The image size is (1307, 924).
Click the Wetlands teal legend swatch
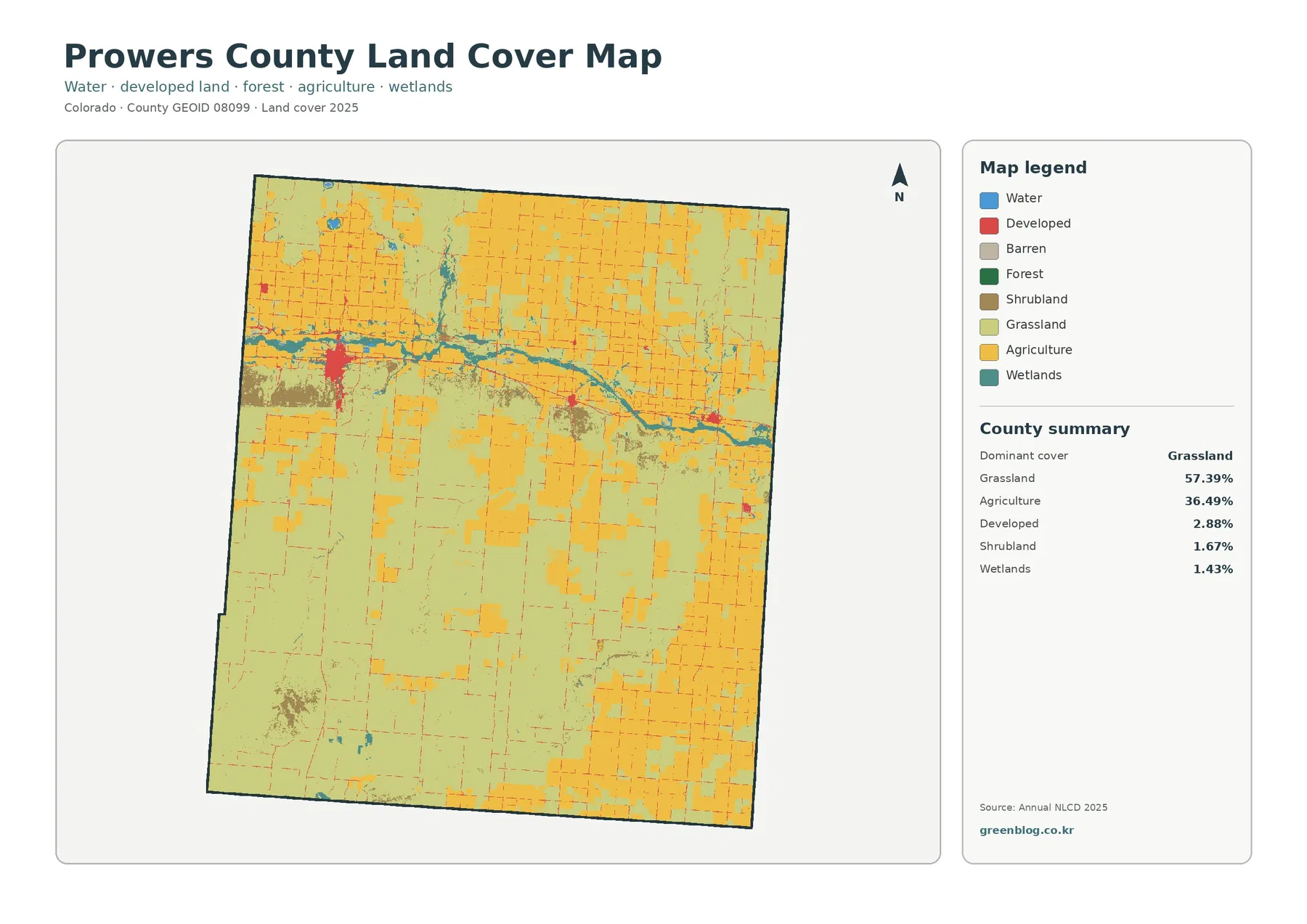tap(989, 377)
